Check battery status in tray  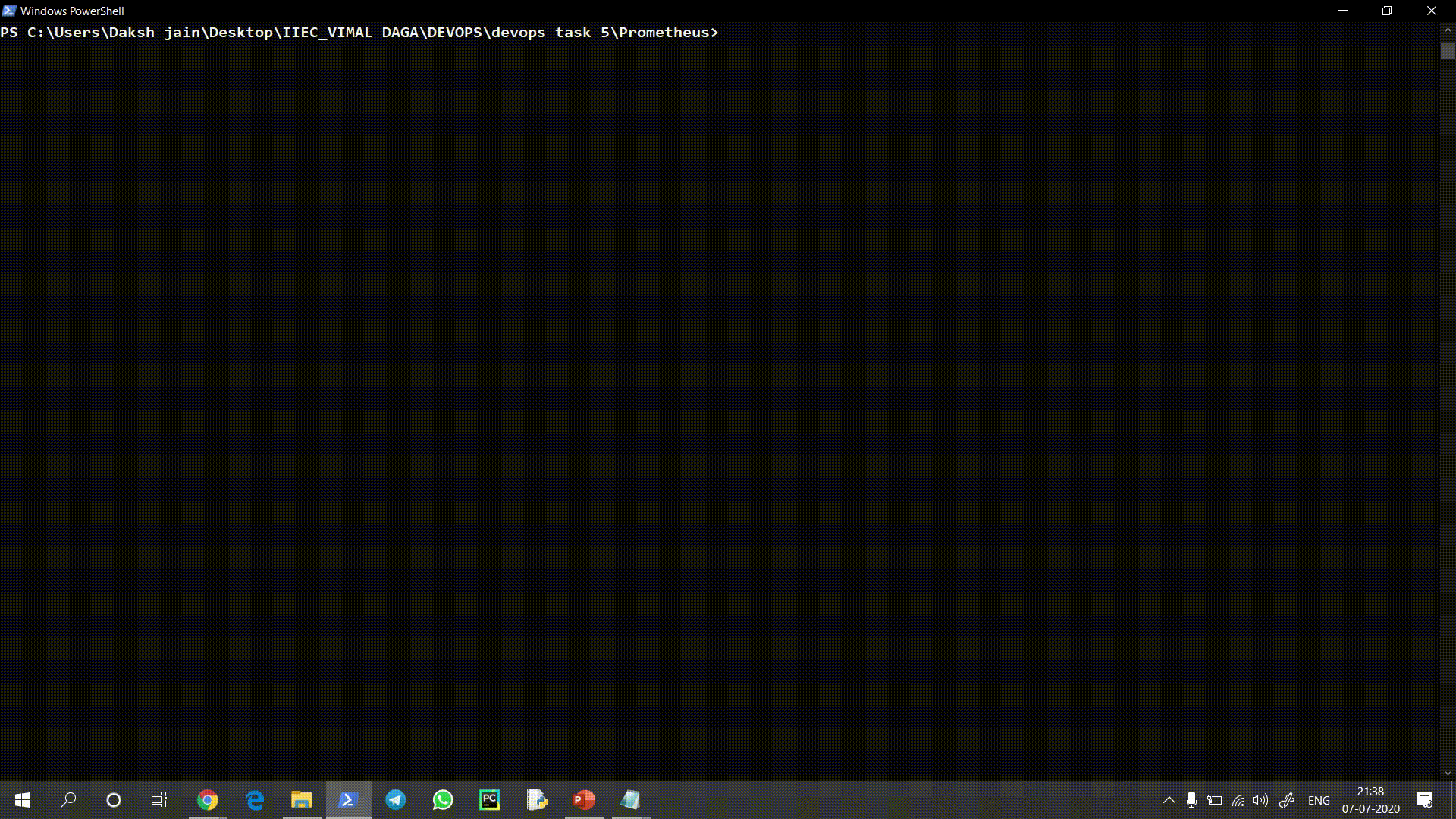1215,800
